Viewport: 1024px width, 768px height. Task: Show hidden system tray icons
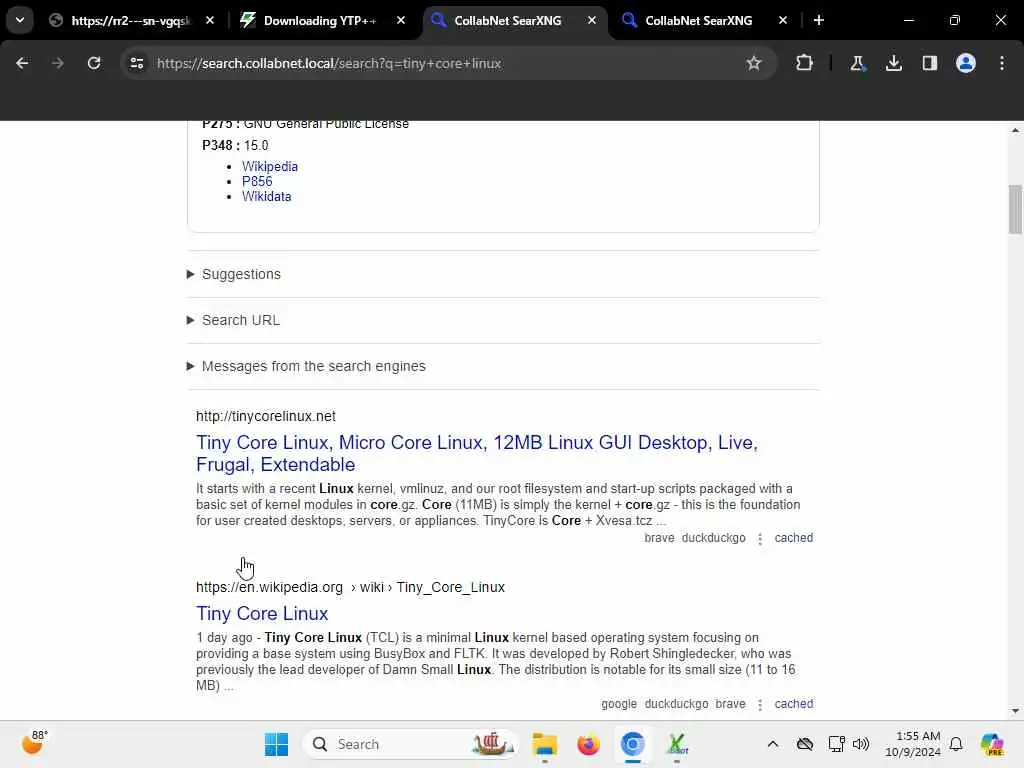click(x=773, y=744)
